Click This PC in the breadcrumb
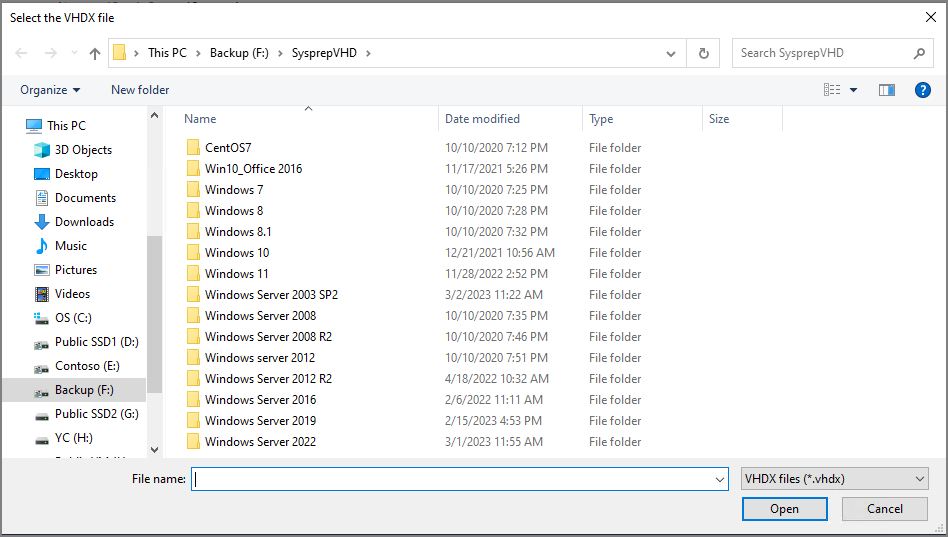Screen dimensions: 948x537 (167, 53)
